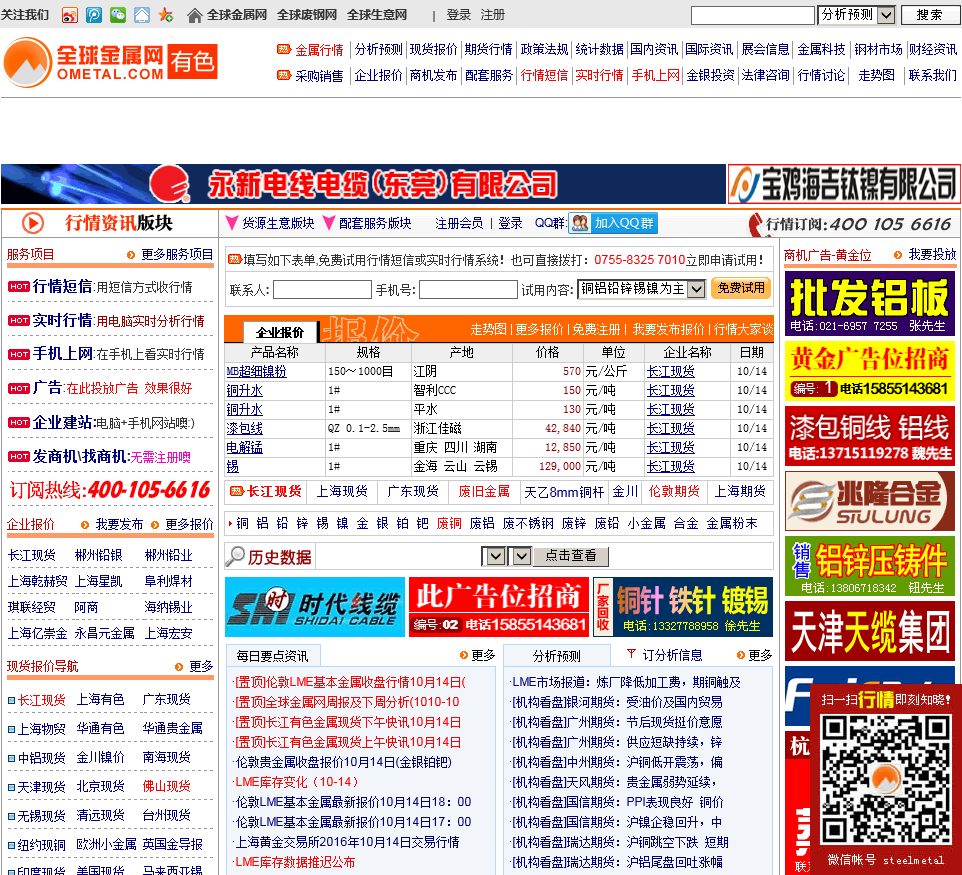The width and height of the screenshot is (962, 875).
Task: Switch to the 上海现货 price tab
Action: click(342, 491)
